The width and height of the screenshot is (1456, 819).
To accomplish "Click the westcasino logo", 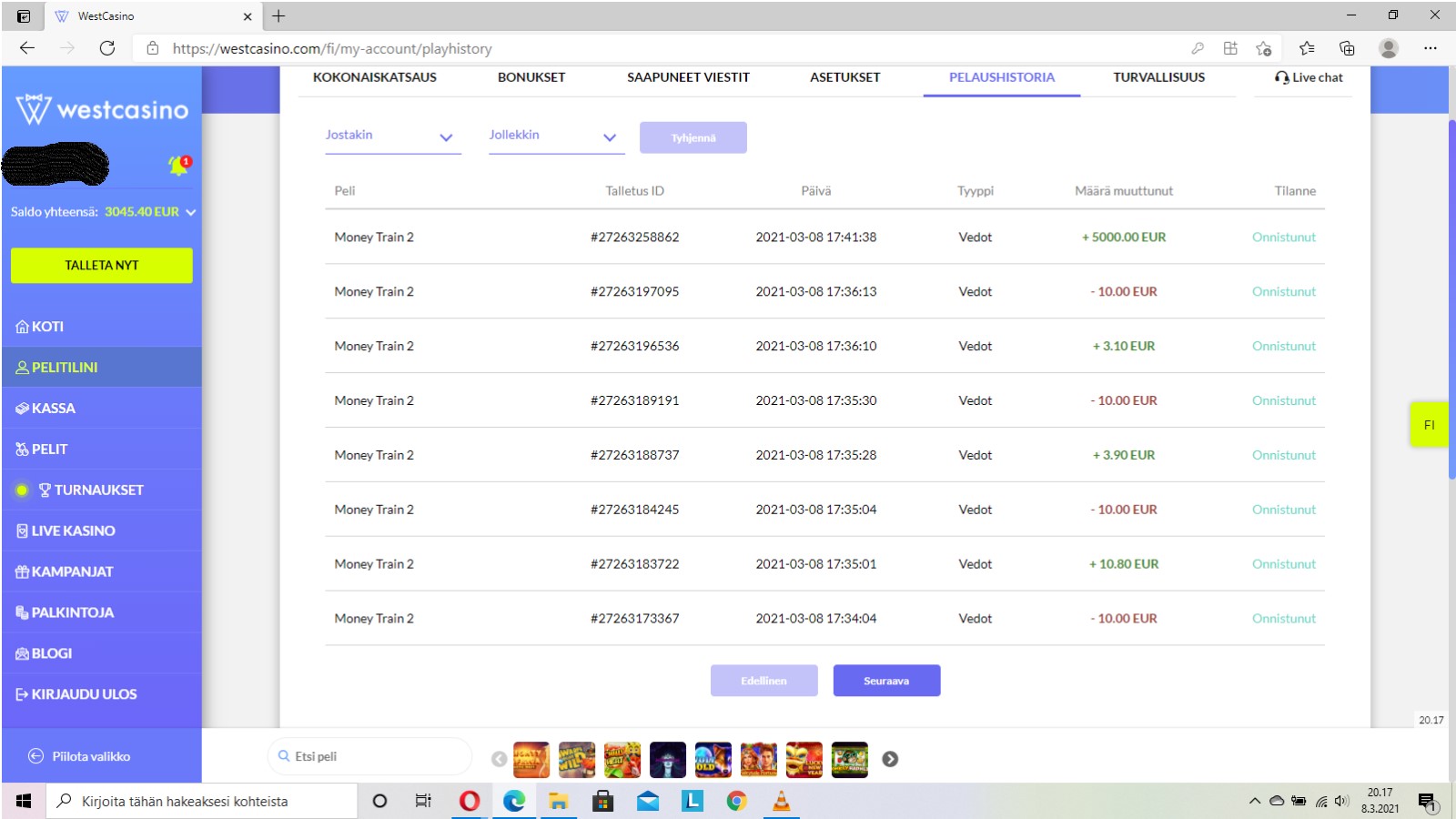I will click(102, 109).
